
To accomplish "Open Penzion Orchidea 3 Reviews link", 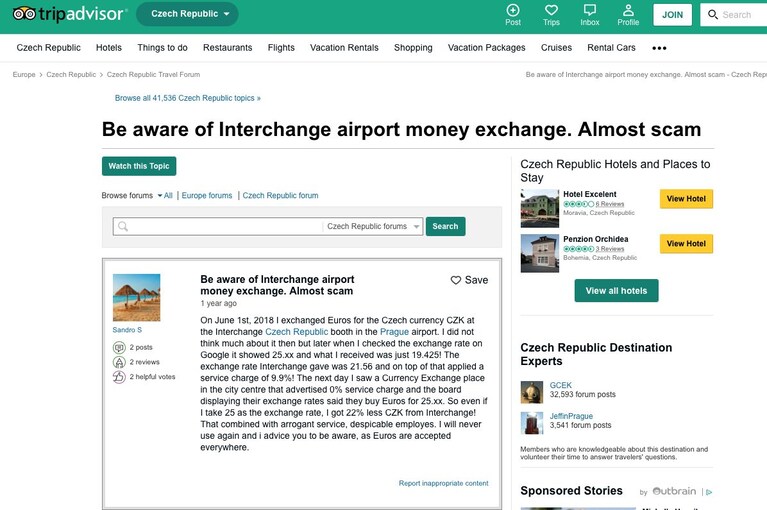I will click(609, 249).
